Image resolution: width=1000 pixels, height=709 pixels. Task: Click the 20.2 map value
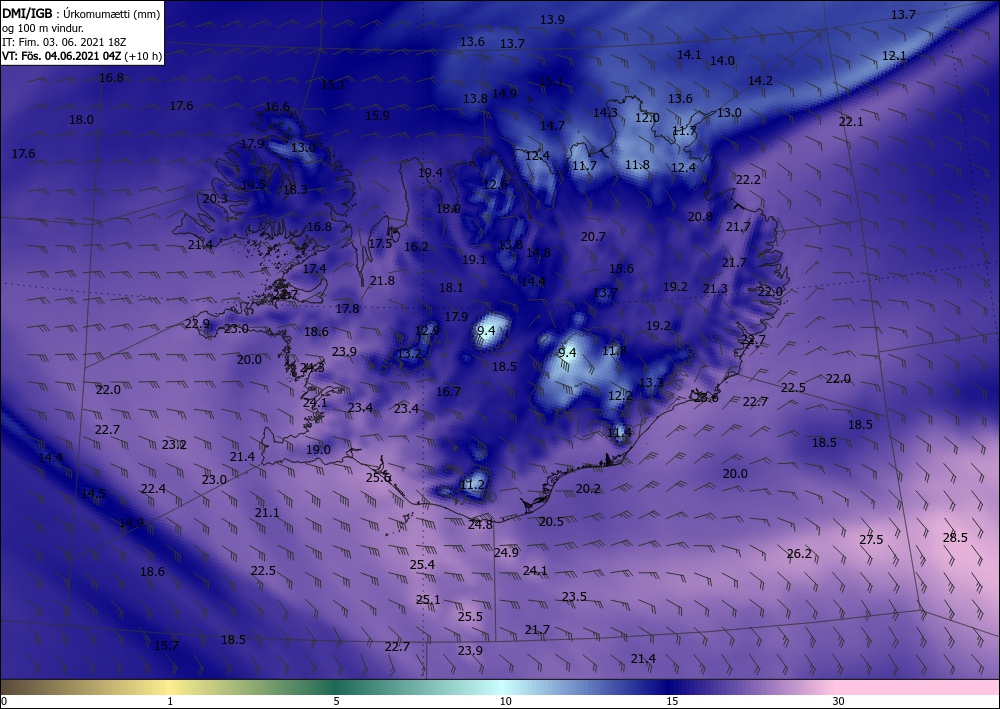click(588, 489)
